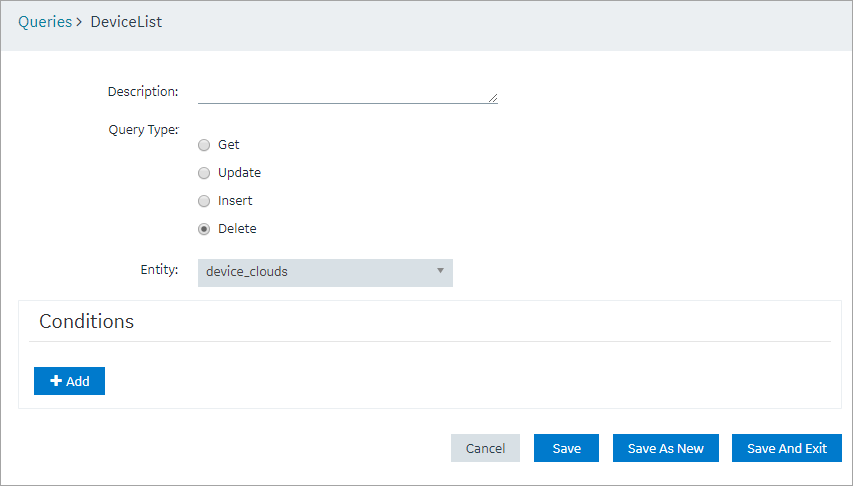This screenshot has width=853, height=486.
Task: Click the Entity dropdown arrow
Action: tap(441, 270)
